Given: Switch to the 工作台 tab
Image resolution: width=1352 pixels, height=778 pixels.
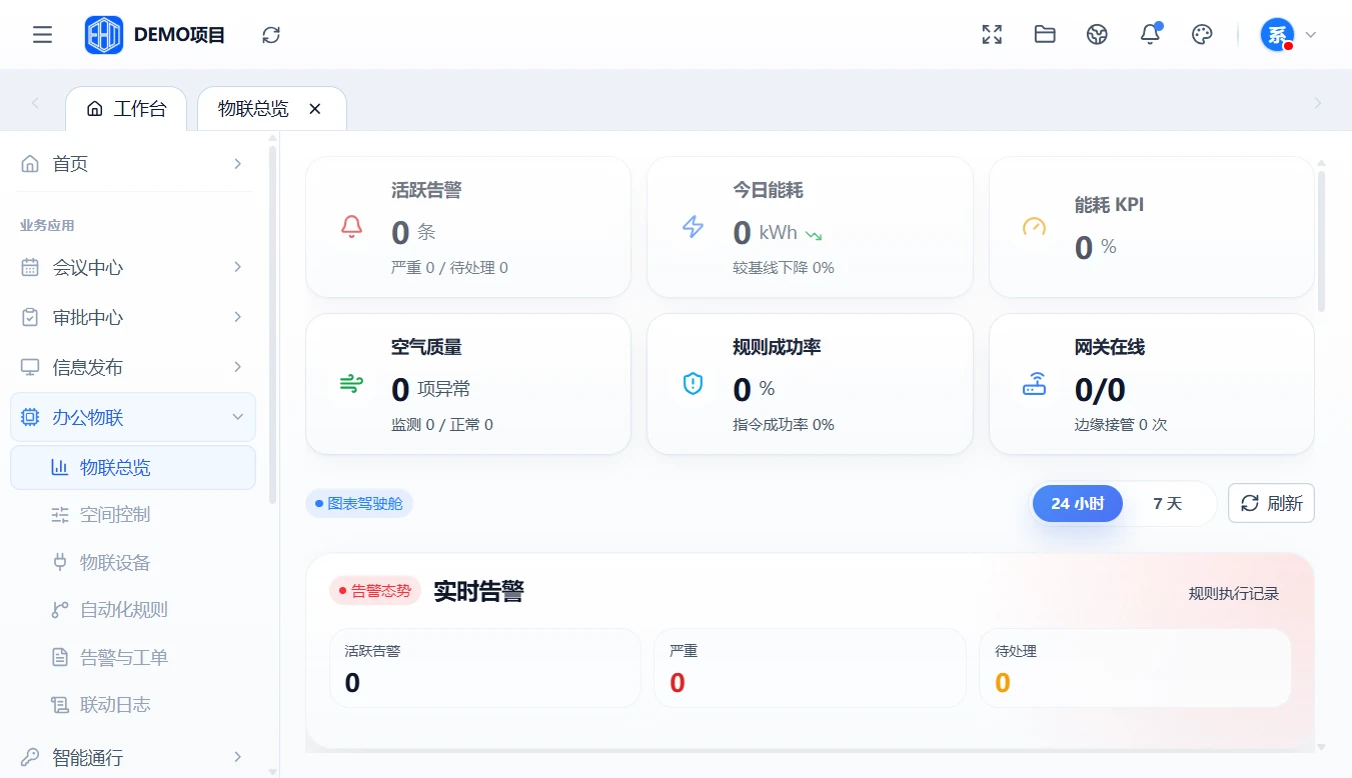Looking at the screenshot, I should point(126,109).
